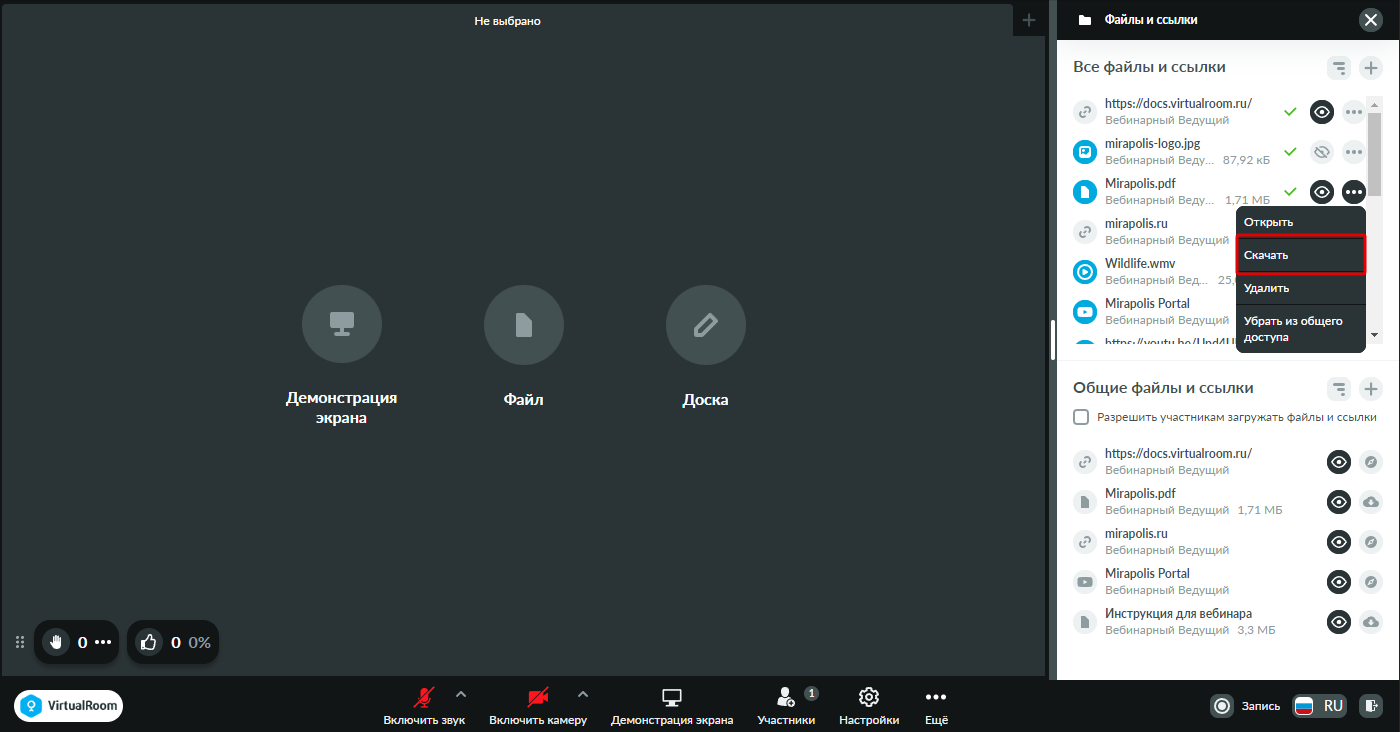1400x732 pixels.
Task: Toggle visibility of docs.virtualroom.ru in all files
Action: tap(1322, 112)
